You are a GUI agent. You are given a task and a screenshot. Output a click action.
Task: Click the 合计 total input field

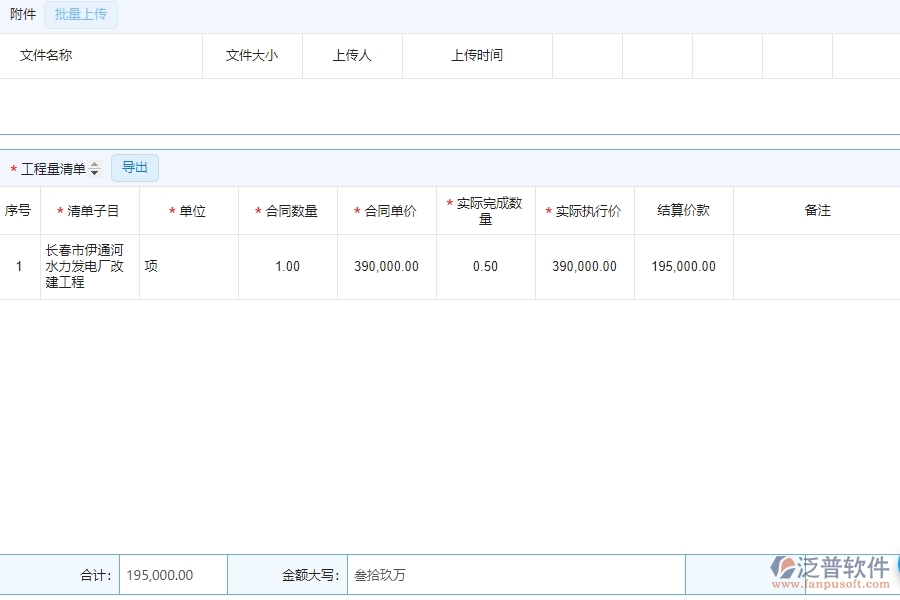click(x=170, y=574)
